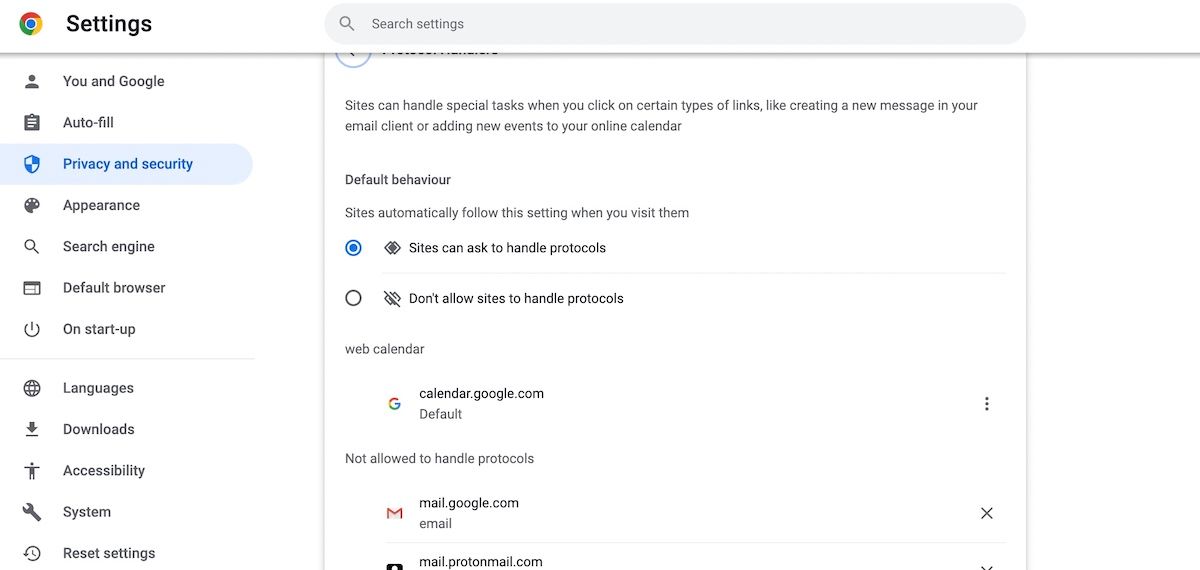Open You and Google settings
The image size is (1200, 570).
click(113, 82)
